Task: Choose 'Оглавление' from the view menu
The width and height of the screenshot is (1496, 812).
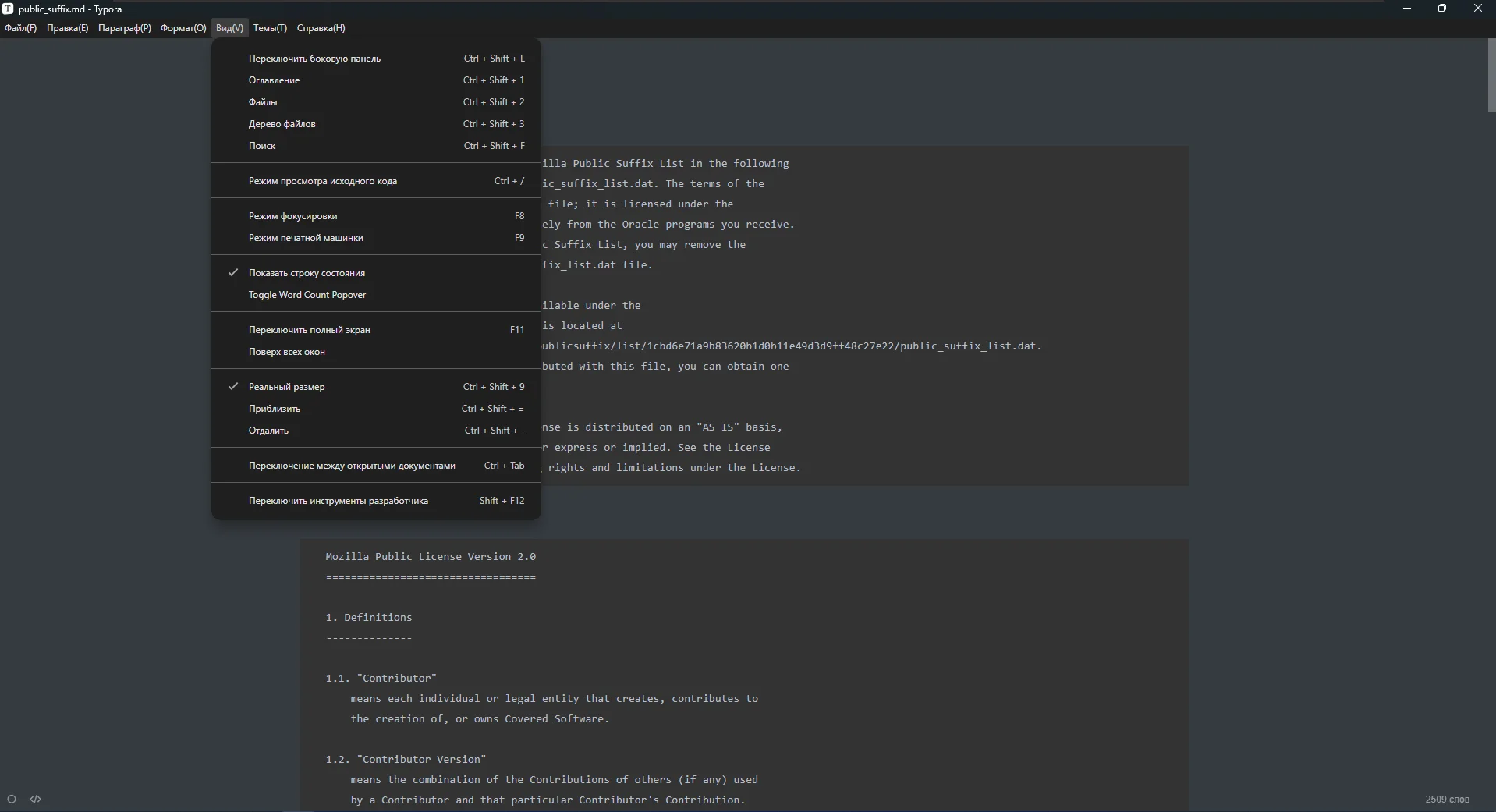Action: tap(274, 80)
